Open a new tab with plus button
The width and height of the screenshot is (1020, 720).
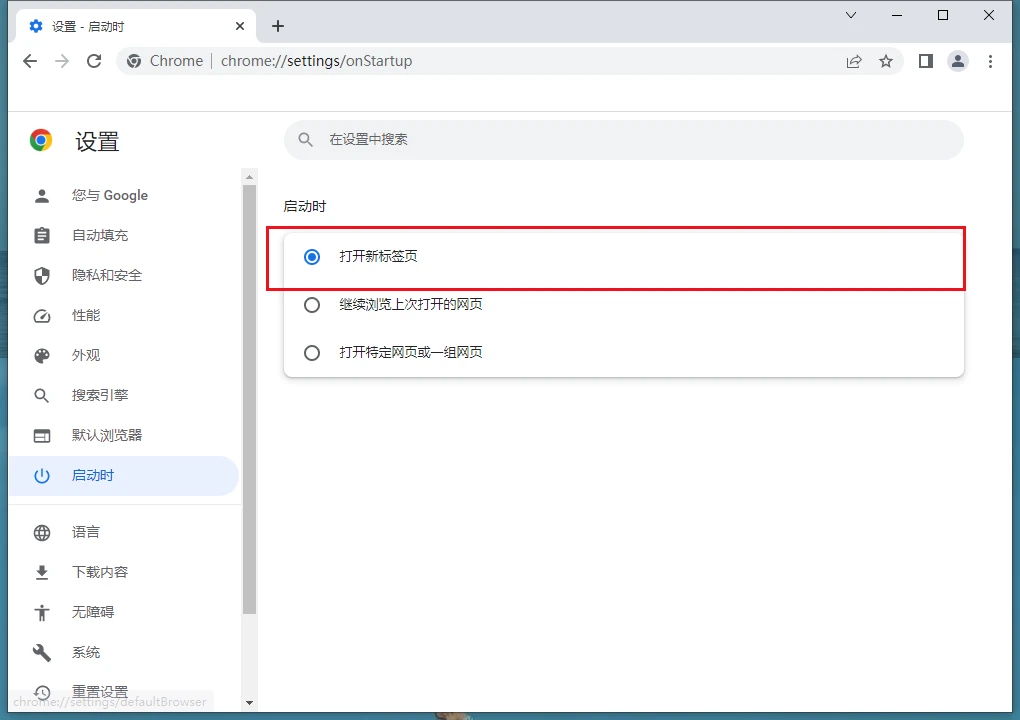278,26
